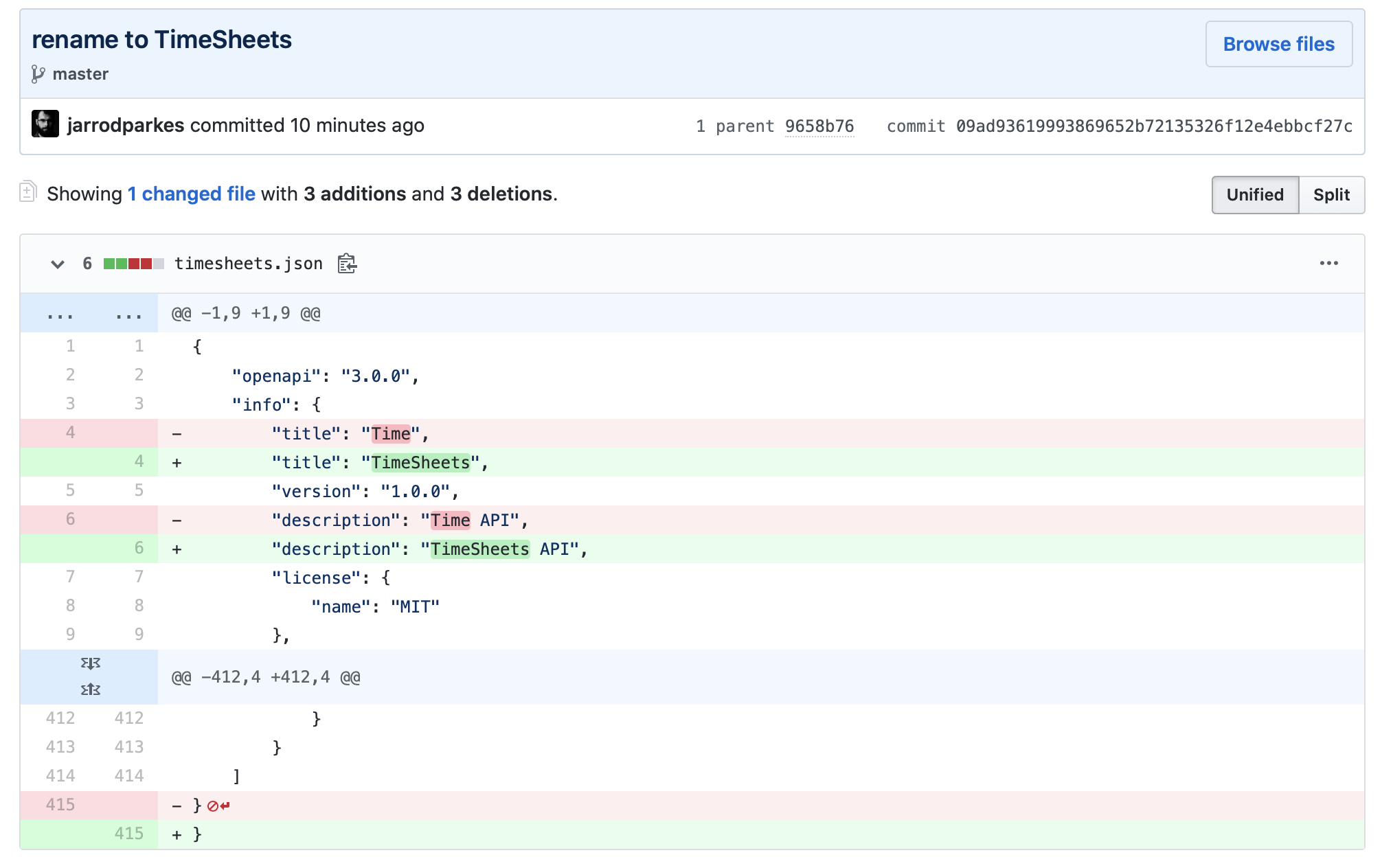Image resolution: width=1393 pixels, height=868 pixels.
Task: Click the commit title rename to TimeSheets
Action: click(161, 39)
